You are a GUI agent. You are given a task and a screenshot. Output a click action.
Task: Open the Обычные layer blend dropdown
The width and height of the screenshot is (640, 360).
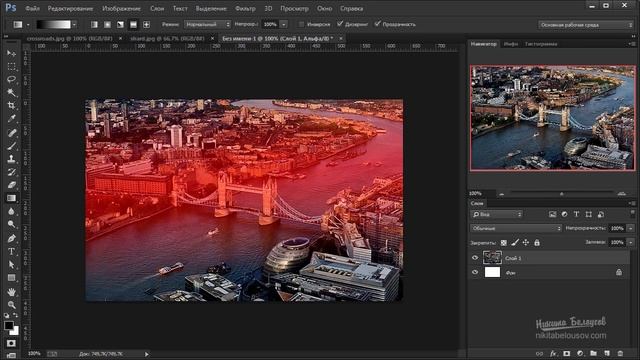click(516, 229)
